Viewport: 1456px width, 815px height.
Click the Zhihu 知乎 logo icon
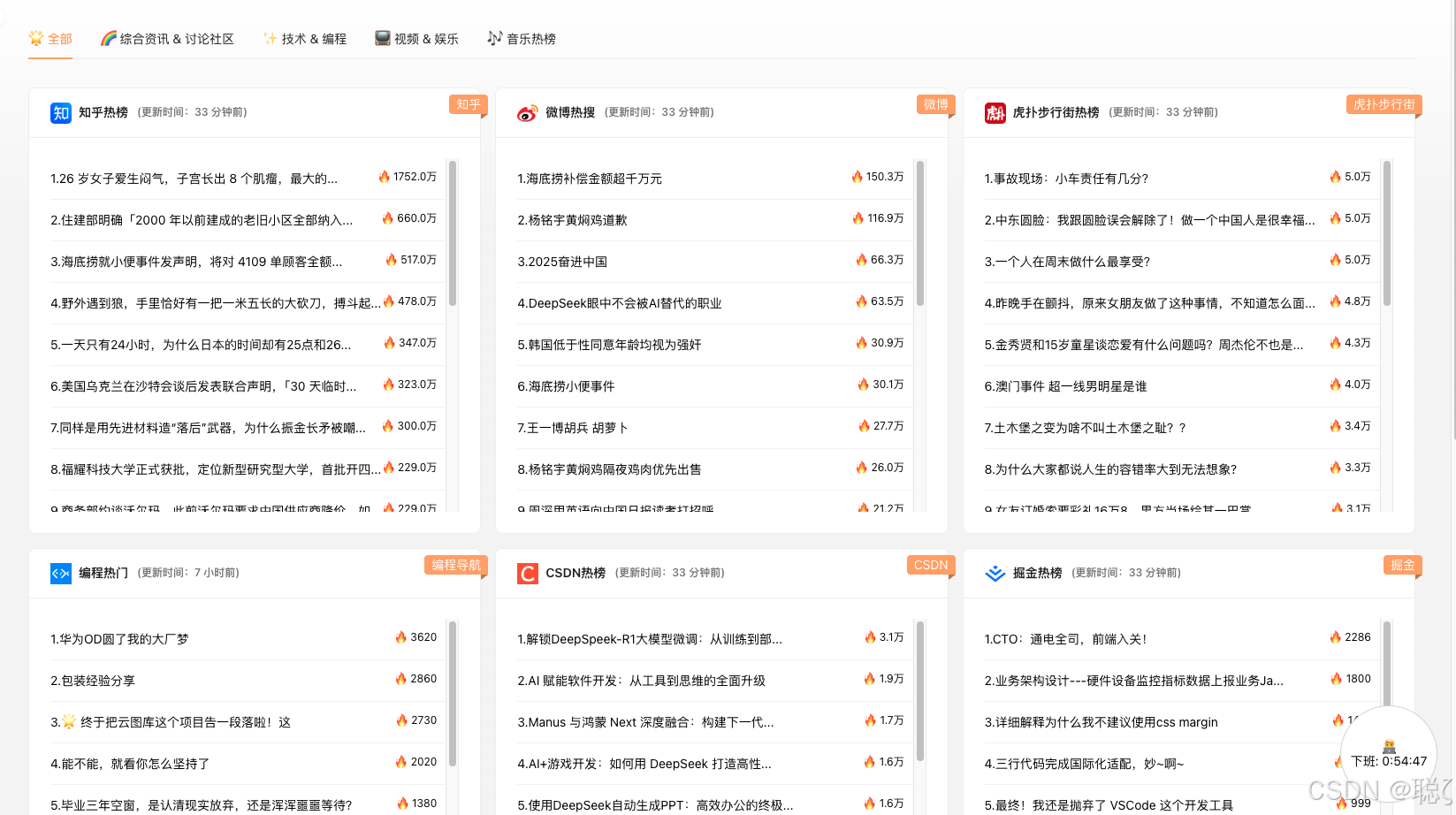coord(61,113)
